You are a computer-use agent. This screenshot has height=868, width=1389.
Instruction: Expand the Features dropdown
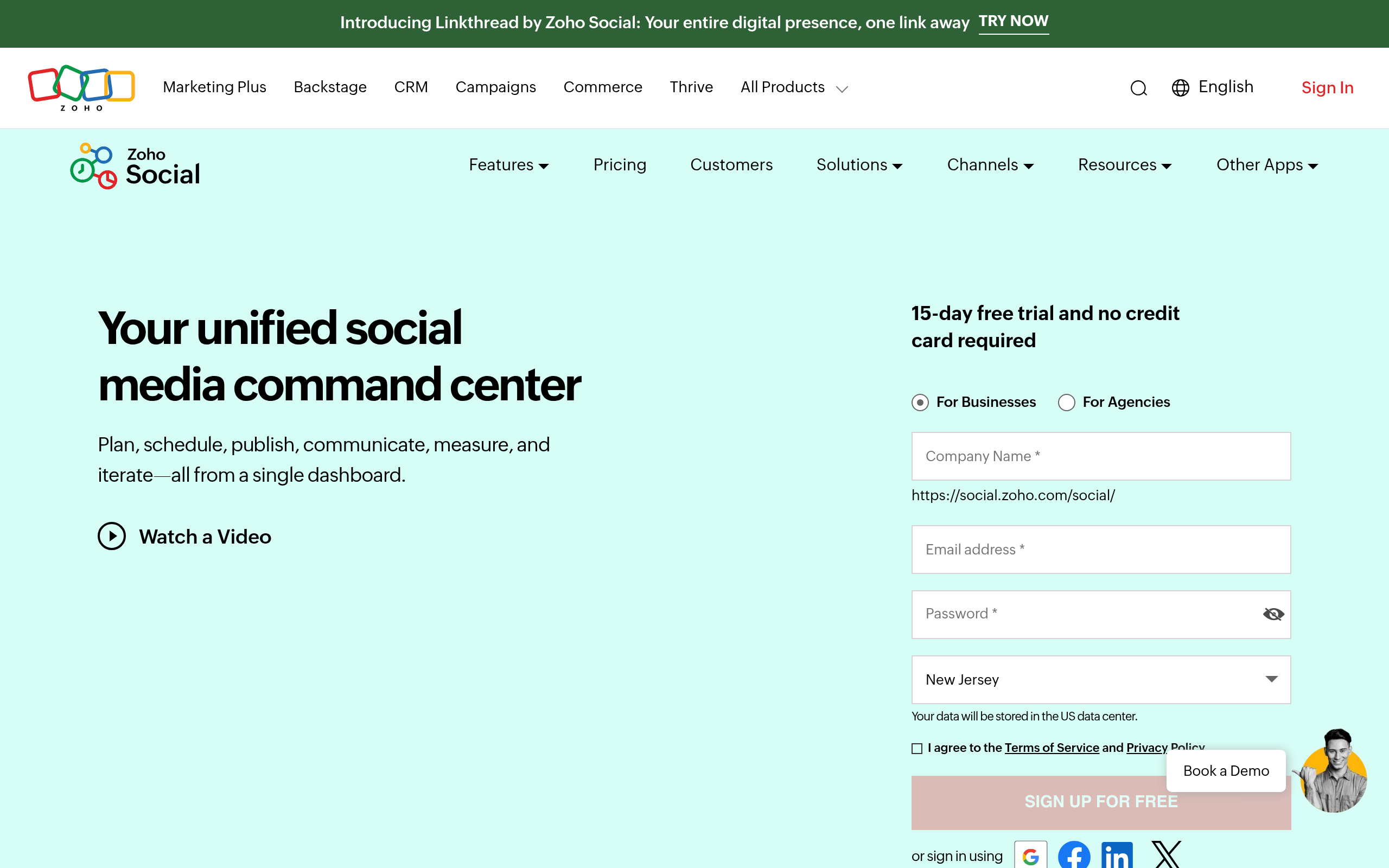click(508, 165)
